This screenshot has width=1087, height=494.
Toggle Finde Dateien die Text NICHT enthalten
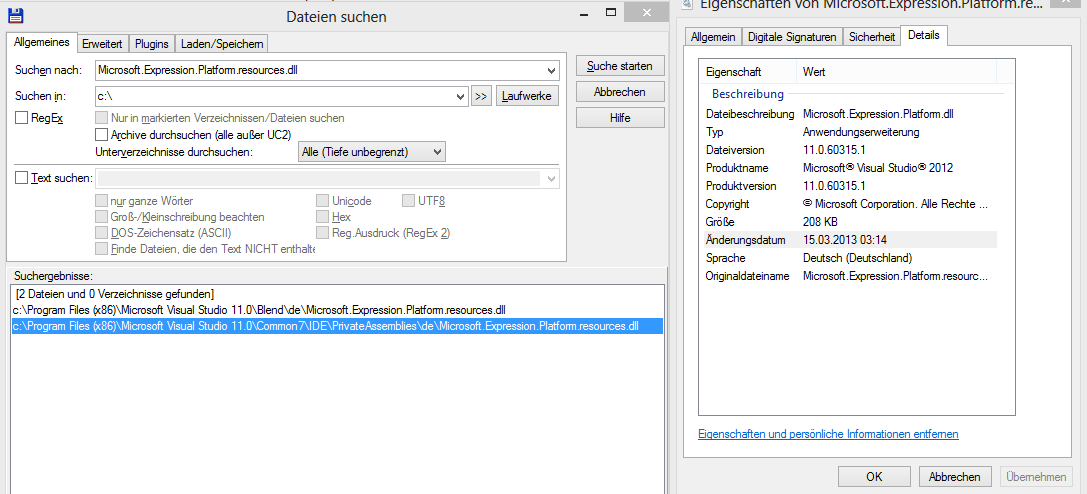[x=102, y=249]
